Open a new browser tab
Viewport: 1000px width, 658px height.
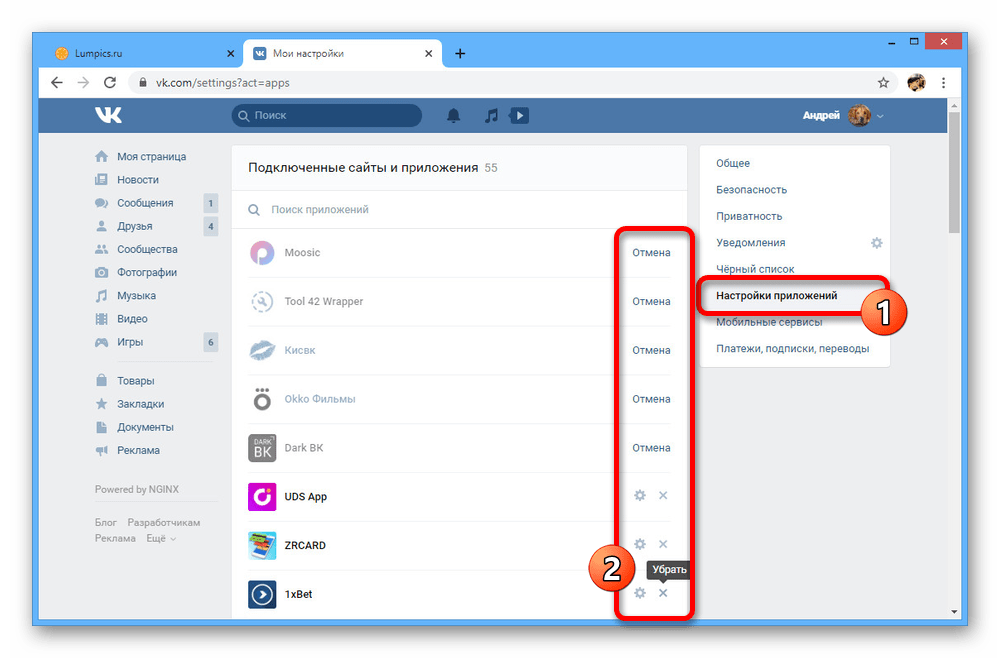460,54
